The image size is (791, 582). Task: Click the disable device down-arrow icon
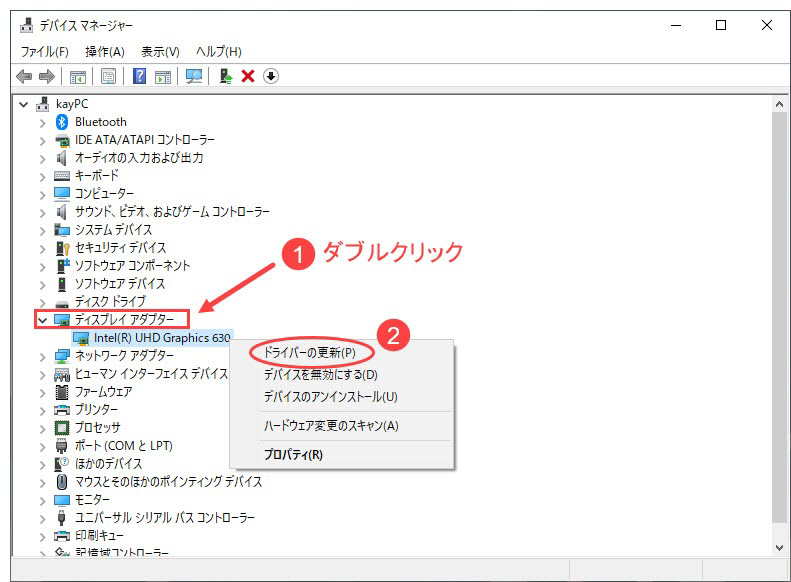(271, 76)
